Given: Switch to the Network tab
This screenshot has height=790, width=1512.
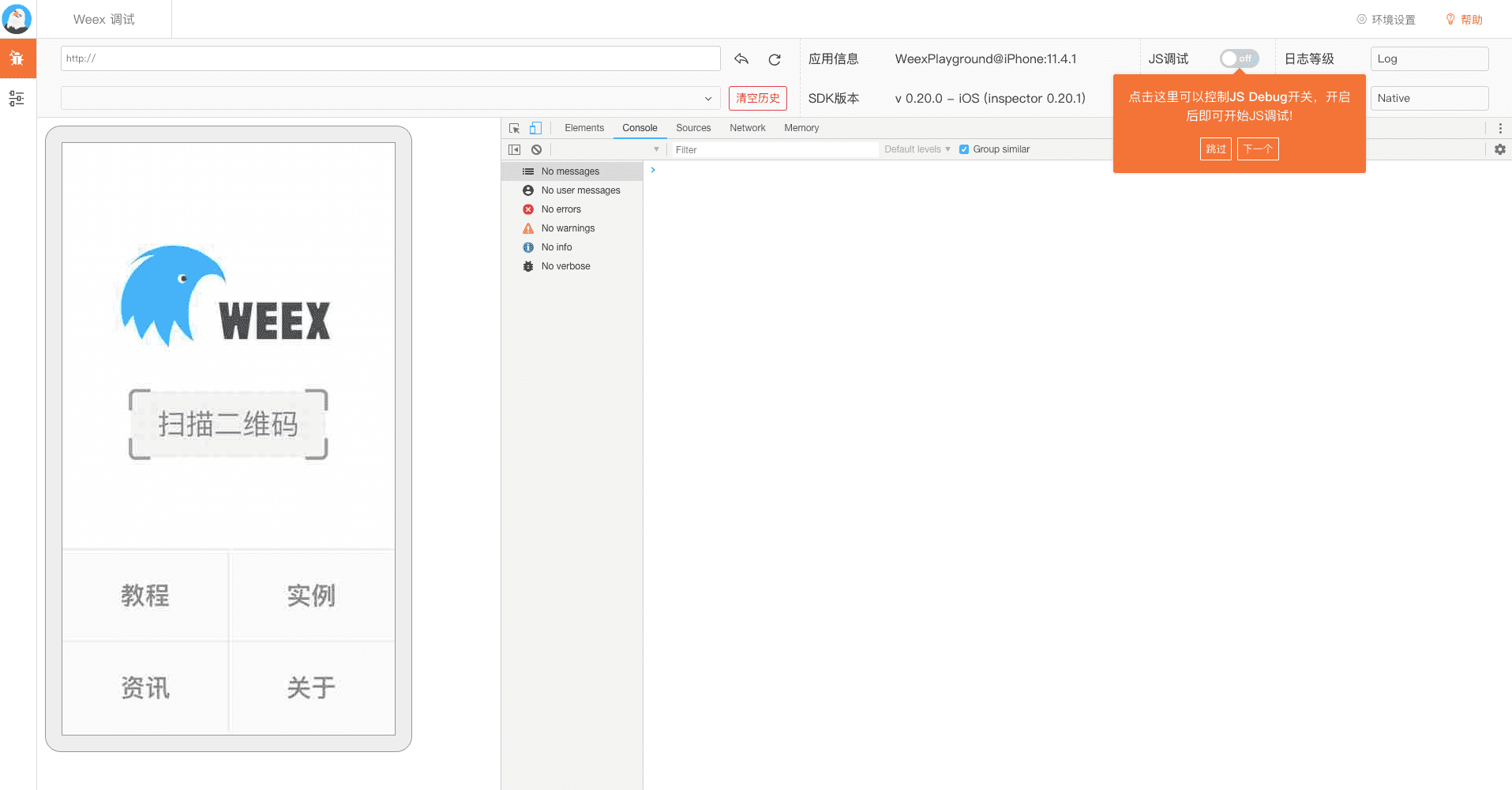Looking at the screenshot, I should pyautogui.click(x=748, y=128).
